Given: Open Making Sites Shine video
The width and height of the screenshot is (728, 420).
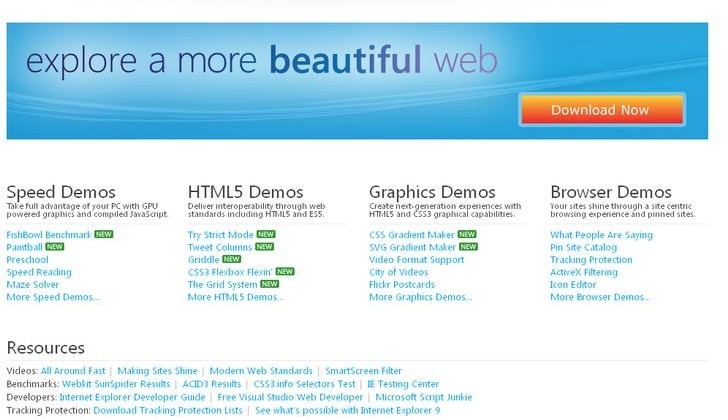Looking at the screenshot, I should (157, 371).
